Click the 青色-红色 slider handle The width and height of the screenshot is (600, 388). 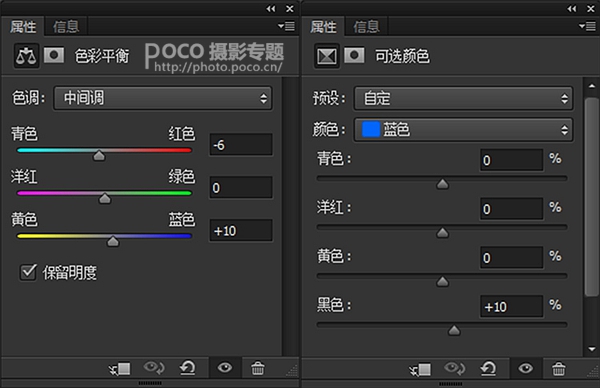tap(99, 155)
